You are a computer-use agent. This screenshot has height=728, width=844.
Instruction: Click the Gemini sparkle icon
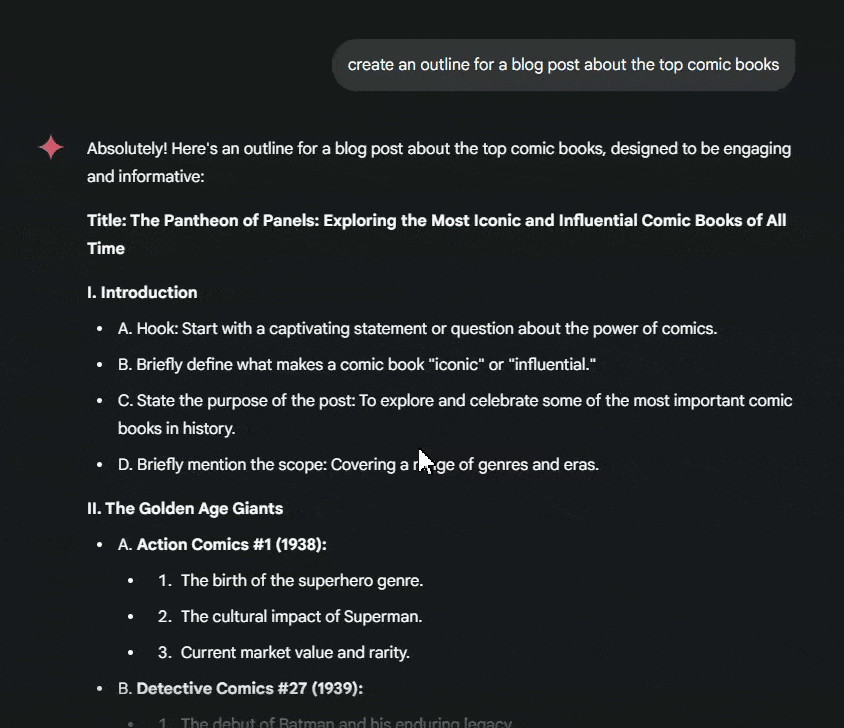coord(52,148)
